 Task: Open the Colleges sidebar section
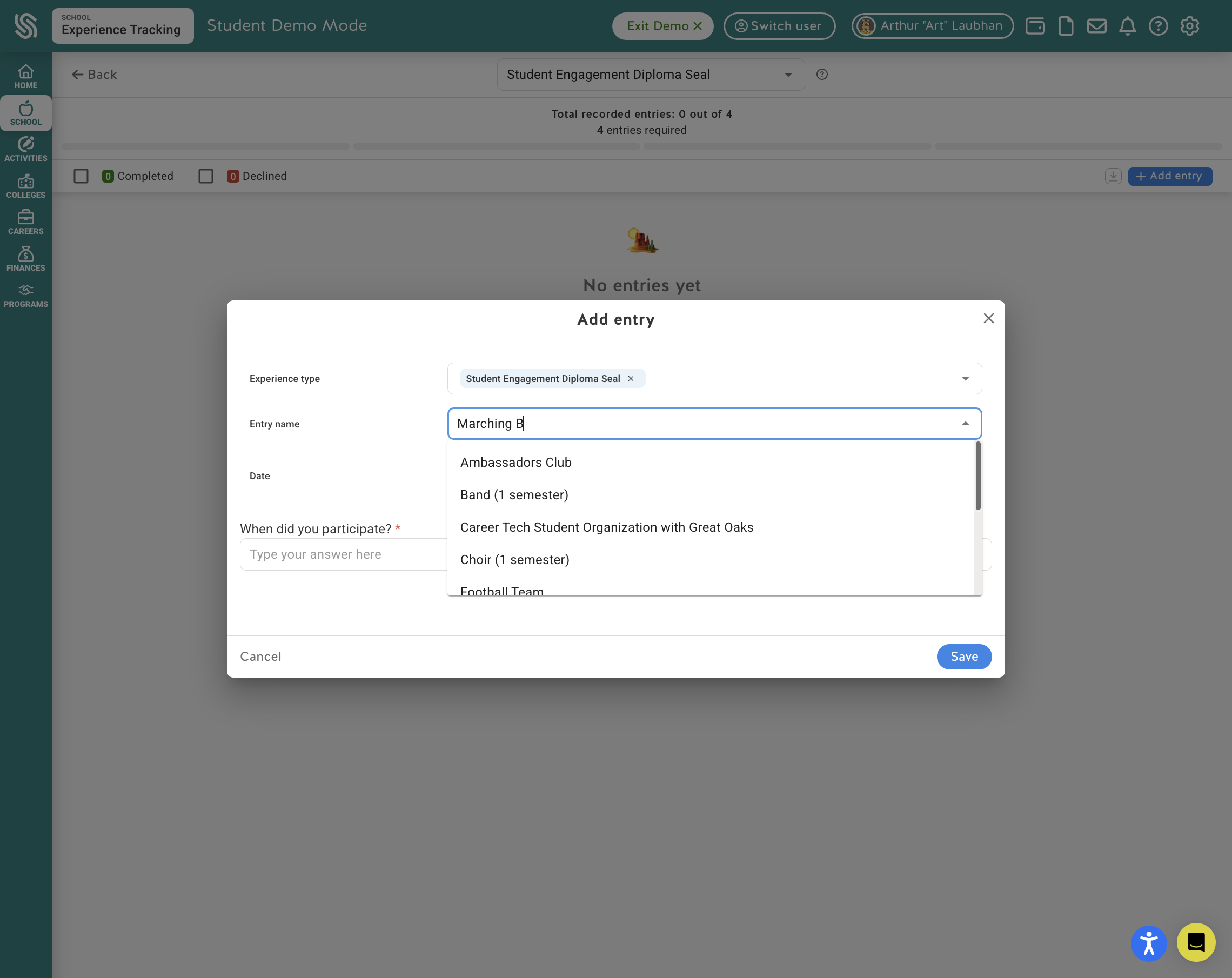coord(26,186)
